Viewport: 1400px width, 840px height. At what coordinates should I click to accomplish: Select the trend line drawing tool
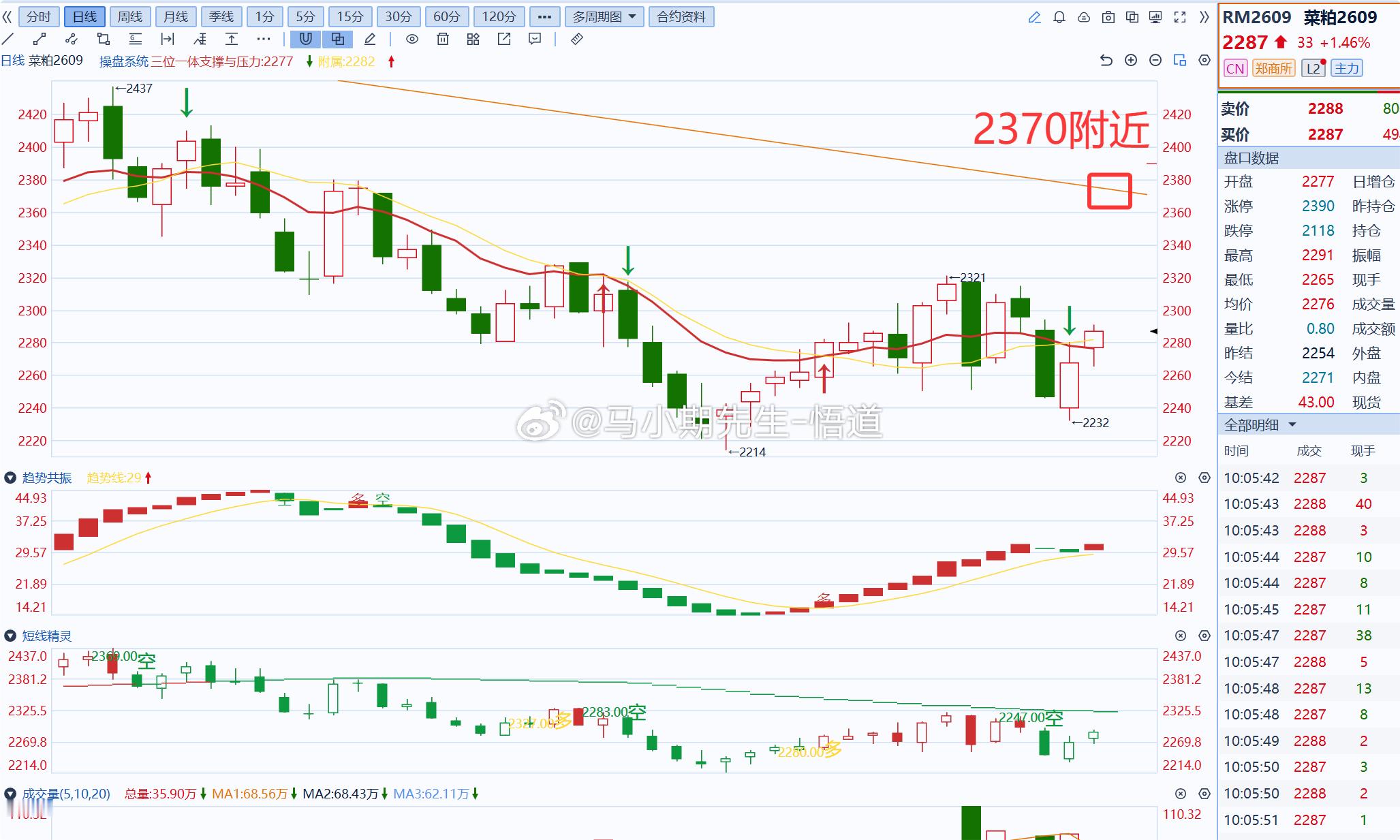coord(8,39)
